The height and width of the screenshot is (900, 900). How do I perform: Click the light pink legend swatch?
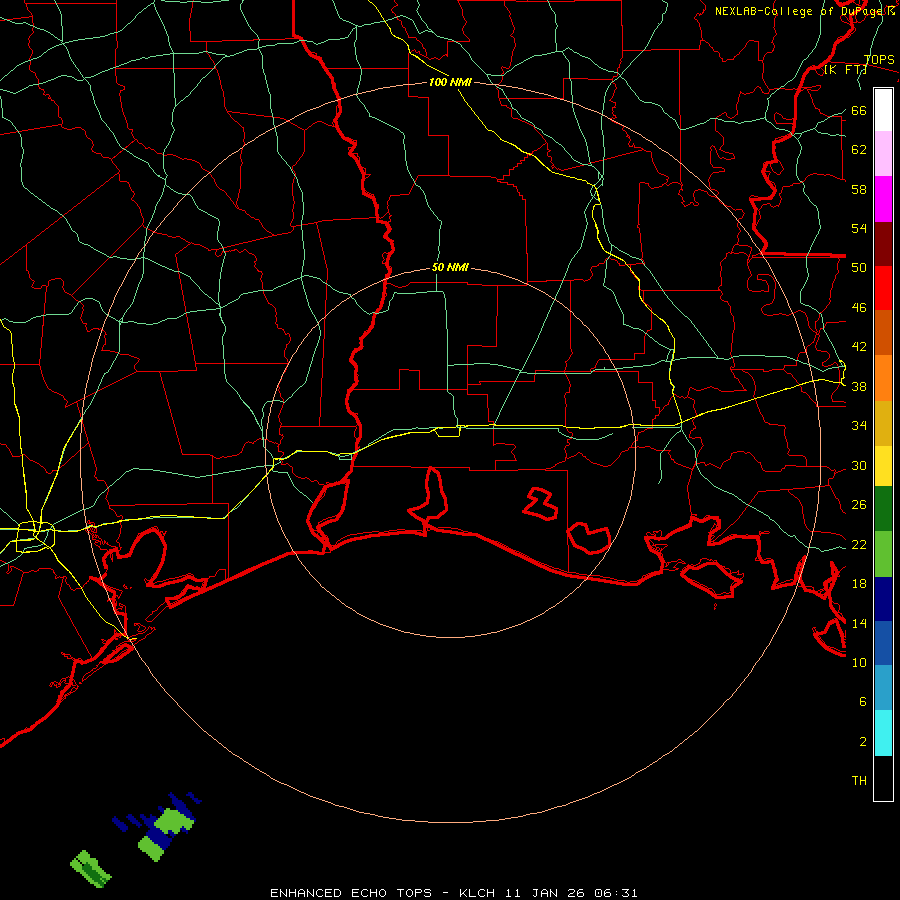pos(883,154)
